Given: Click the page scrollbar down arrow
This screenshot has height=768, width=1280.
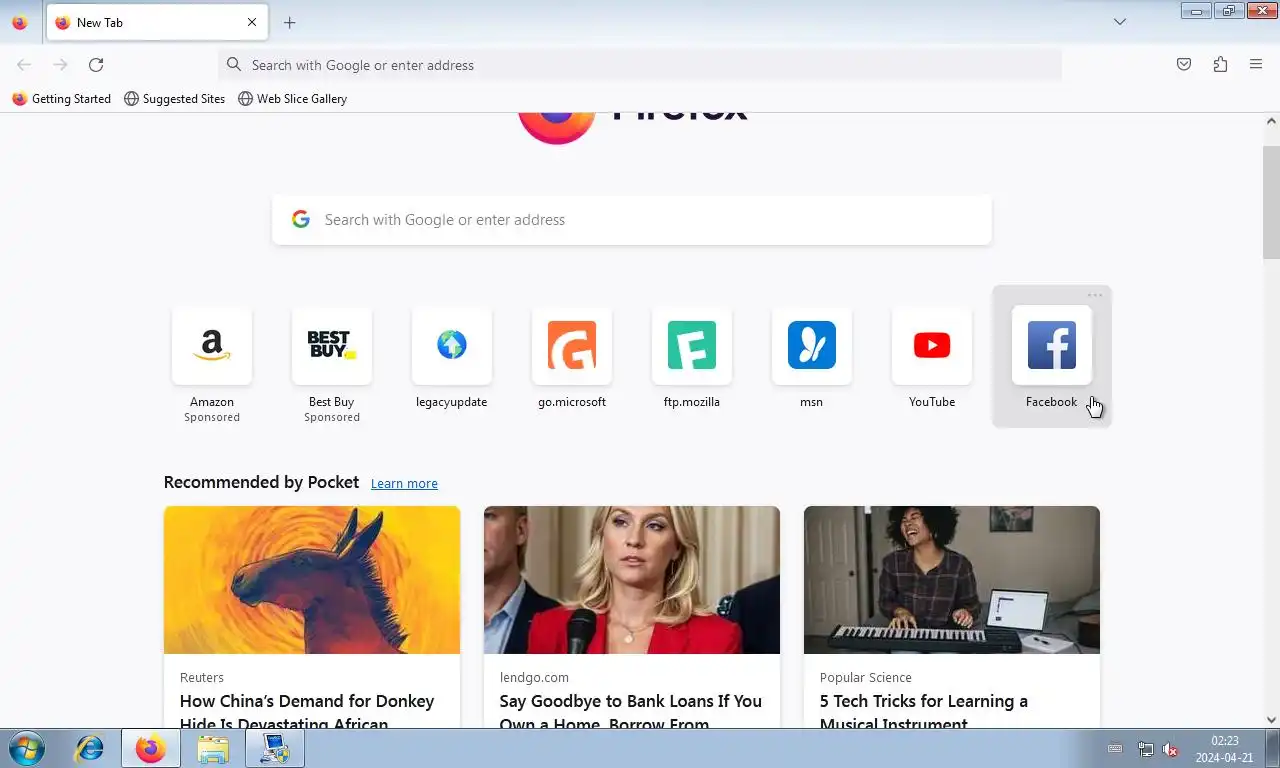Looking at the screenshot, I should click(x=1271, y=719).
